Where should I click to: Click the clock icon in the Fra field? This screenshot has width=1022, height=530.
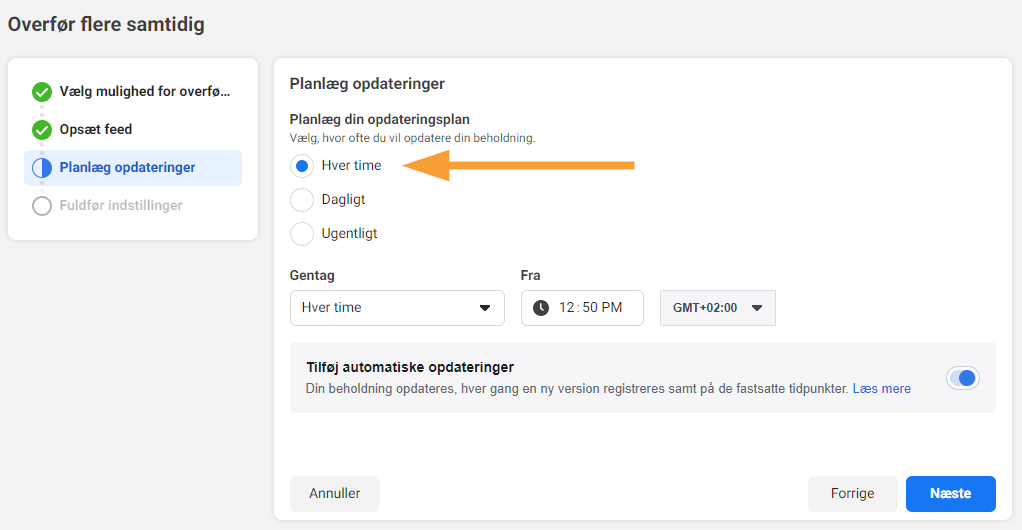pyautogui.click(x=541, y=308)
